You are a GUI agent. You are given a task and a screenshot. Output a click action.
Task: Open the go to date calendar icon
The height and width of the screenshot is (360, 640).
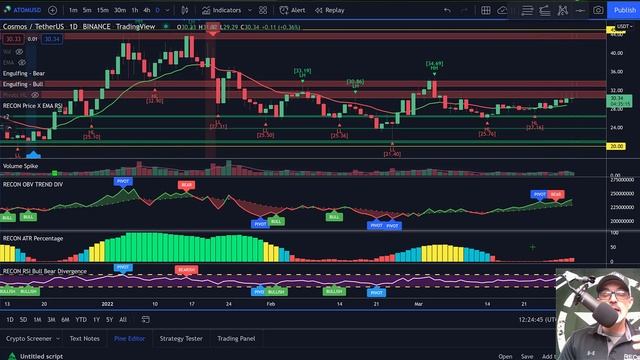pos(146,320)
